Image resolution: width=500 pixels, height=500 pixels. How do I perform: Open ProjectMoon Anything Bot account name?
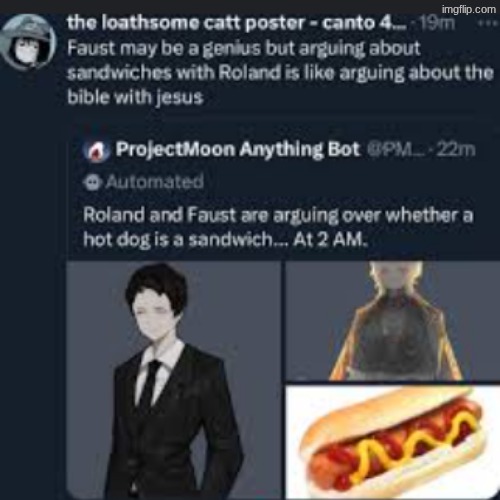(238, 149)
